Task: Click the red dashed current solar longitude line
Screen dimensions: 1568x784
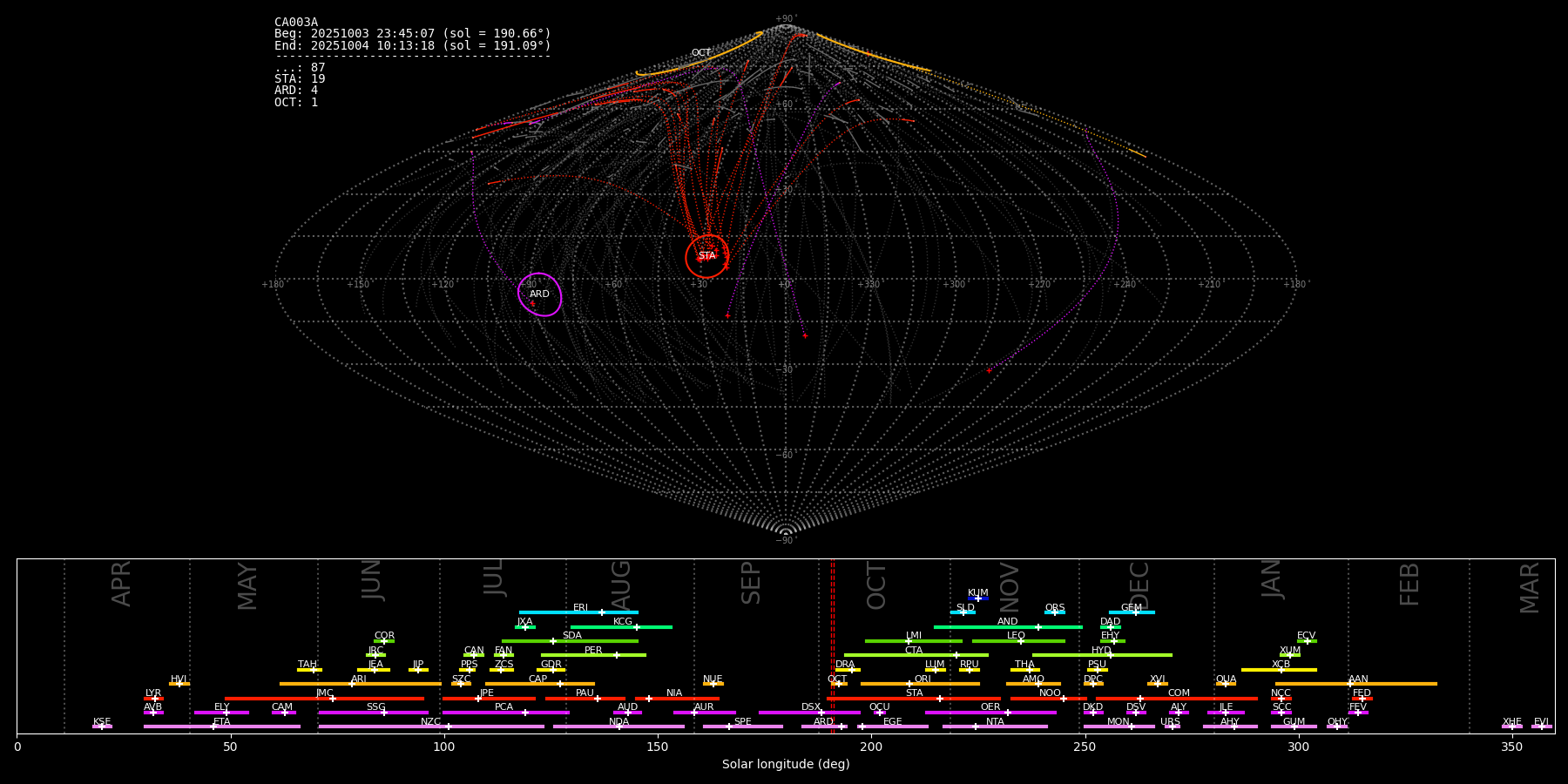Action: (x=833, y=645)
